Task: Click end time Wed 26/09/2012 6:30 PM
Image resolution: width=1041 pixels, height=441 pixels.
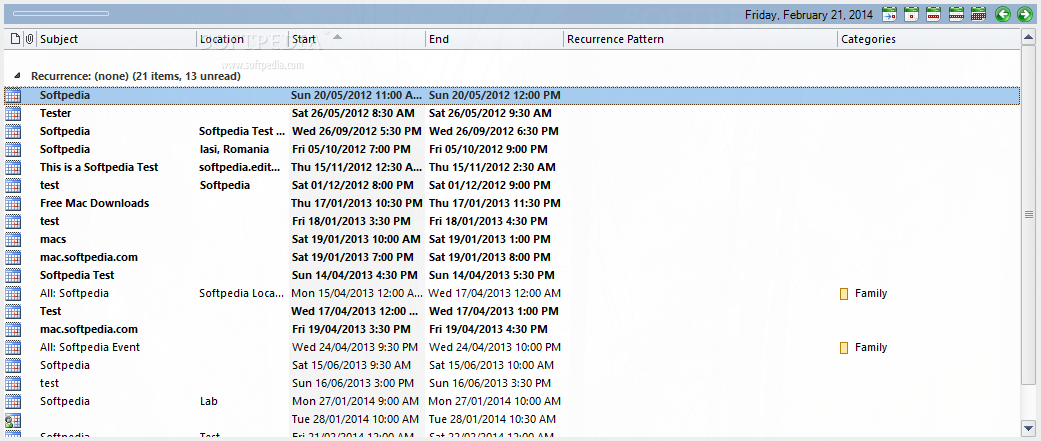Action: click(493, 132)
